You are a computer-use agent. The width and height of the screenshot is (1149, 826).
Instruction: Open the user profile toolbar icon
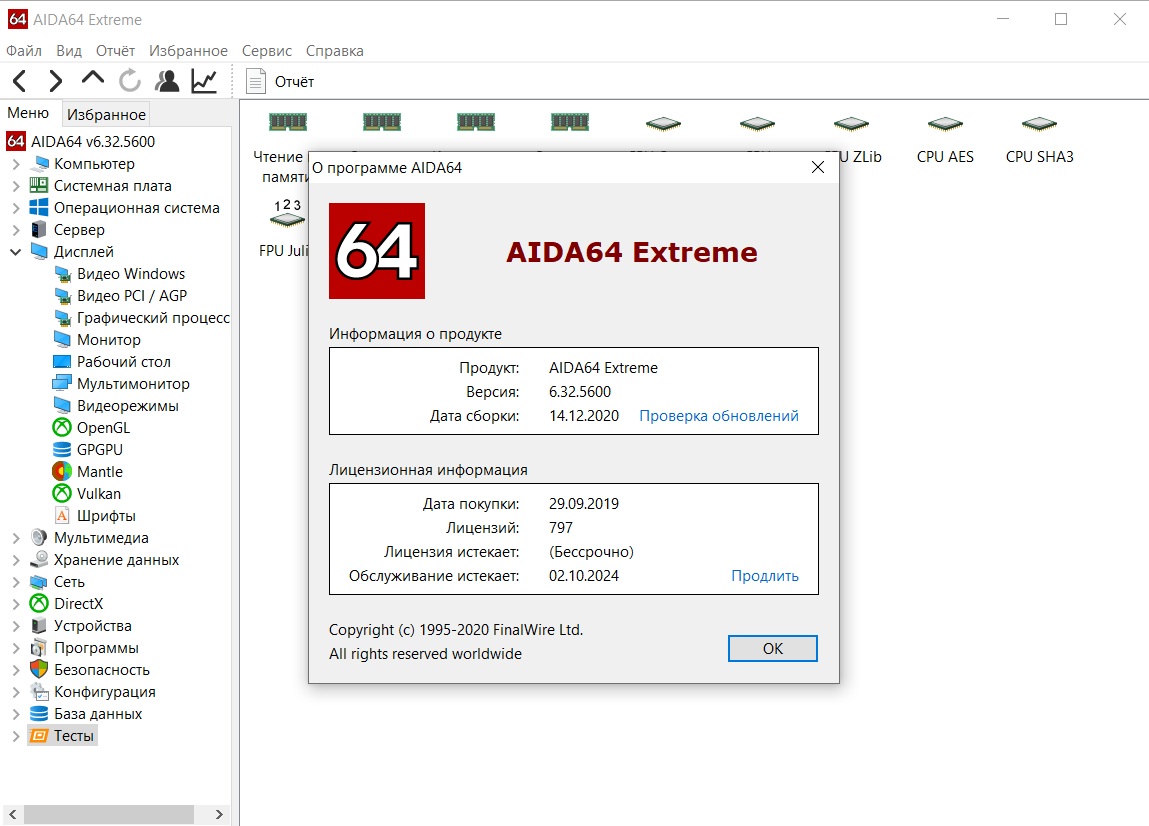(x=167, y=81)
